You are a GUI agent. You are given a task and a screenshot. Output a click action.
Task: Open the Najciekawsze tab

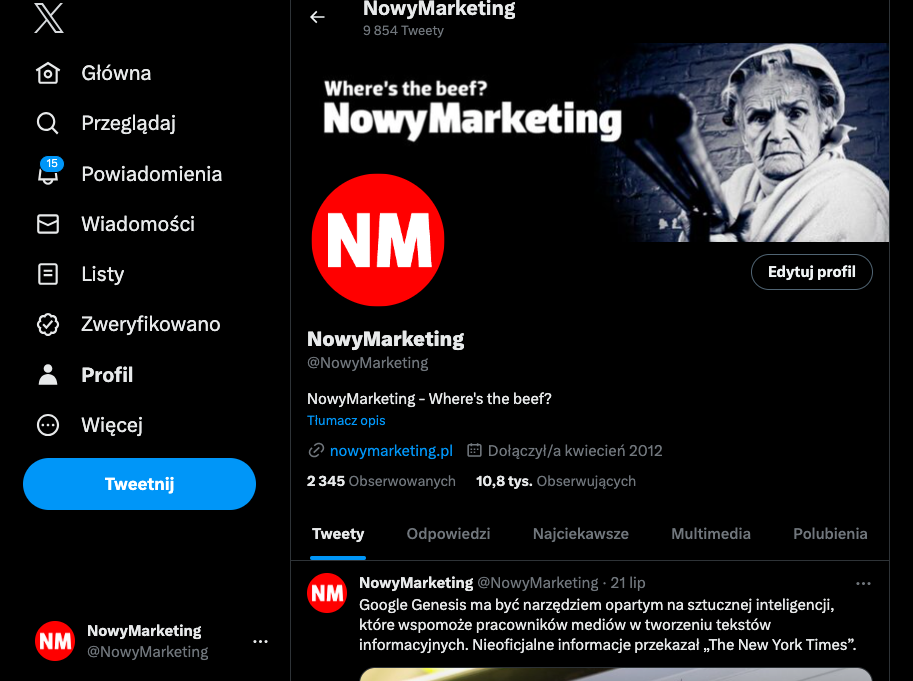pyautogui.click(x=581, y=534)
